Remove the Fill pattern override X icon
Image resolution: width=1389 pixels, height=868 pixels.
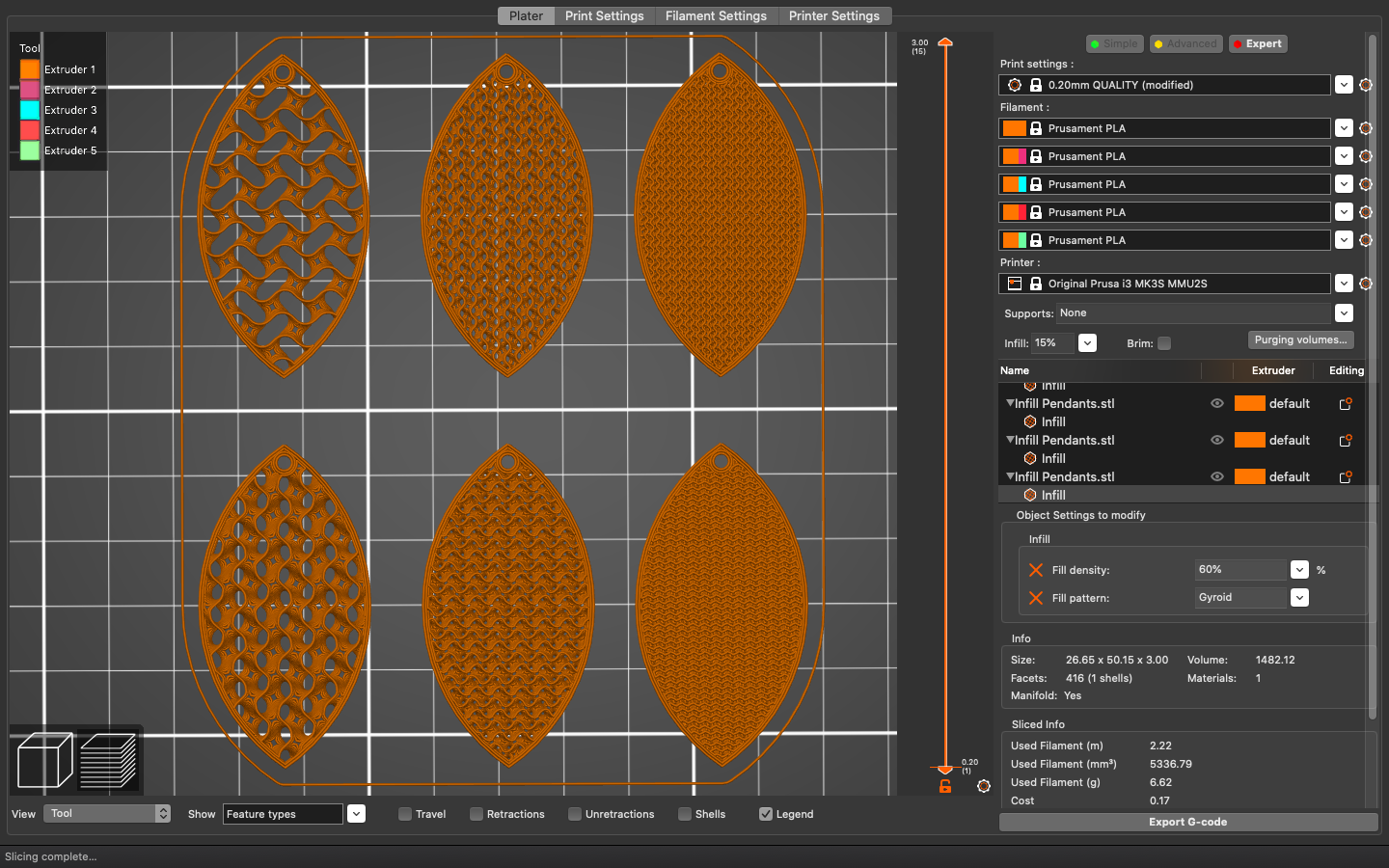tap(1036, 598)
